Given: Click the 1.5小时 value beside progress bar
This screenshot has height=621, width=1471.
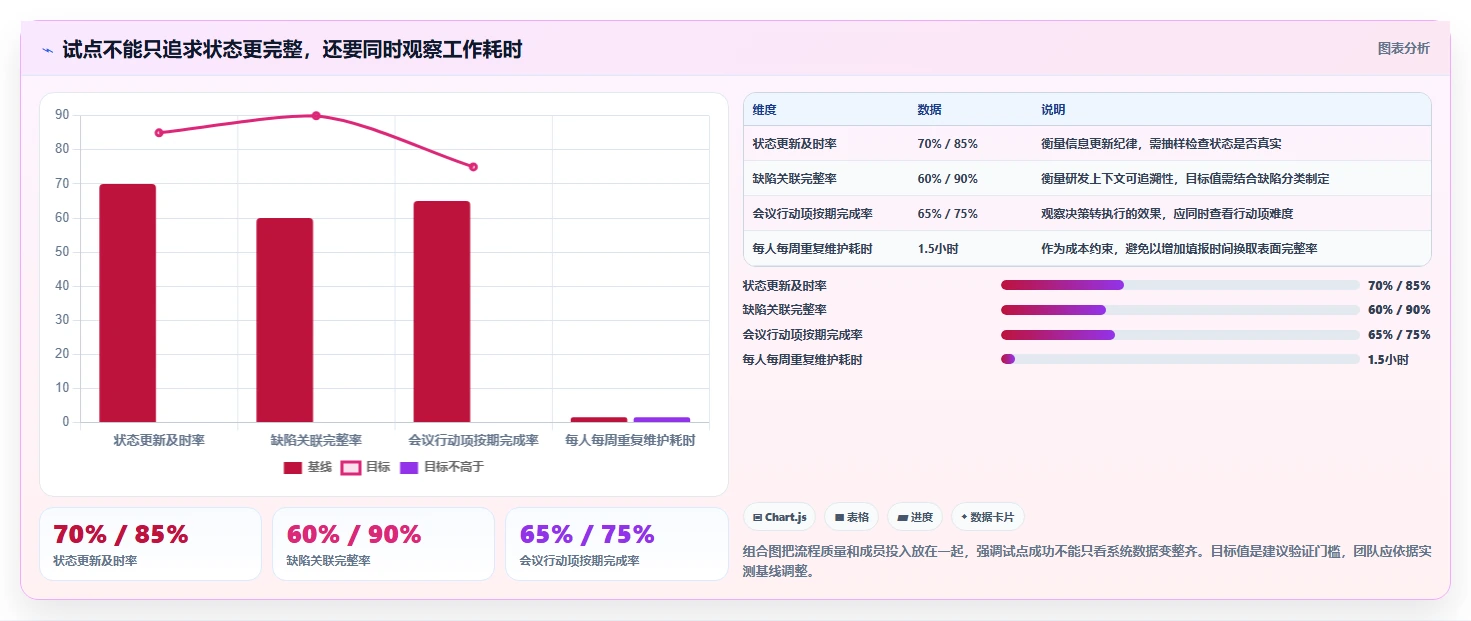Looking at the screenshot, I should [1388, 359].
